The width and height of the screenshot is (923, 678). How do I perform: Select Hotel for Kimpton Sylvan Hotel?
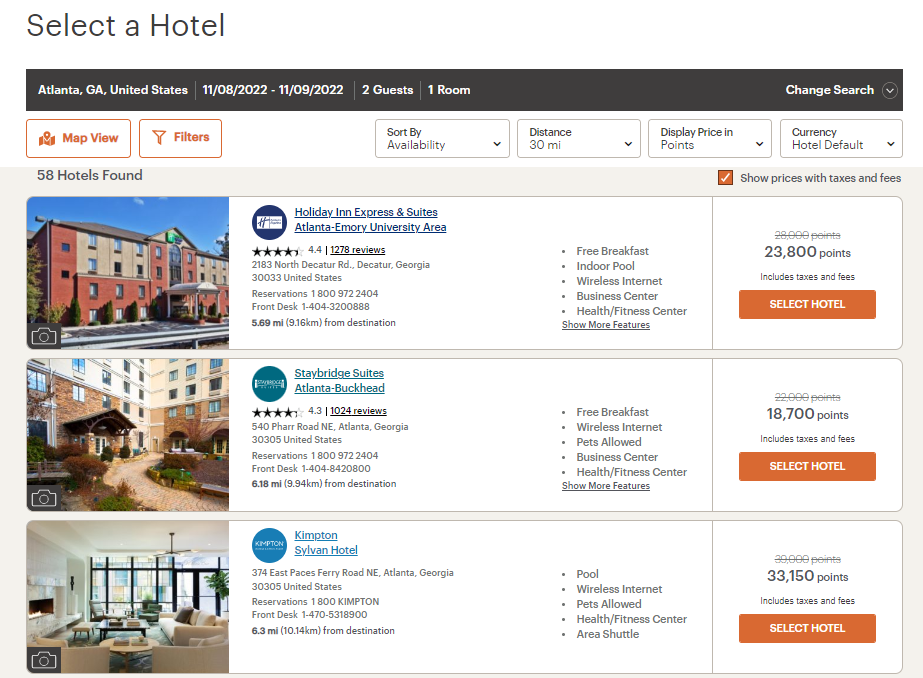(x=807, y=628)
